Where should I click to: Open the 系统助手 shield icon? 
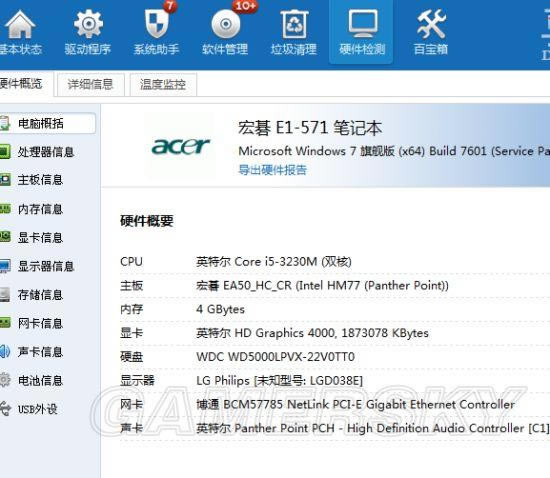tap(157, 24)
